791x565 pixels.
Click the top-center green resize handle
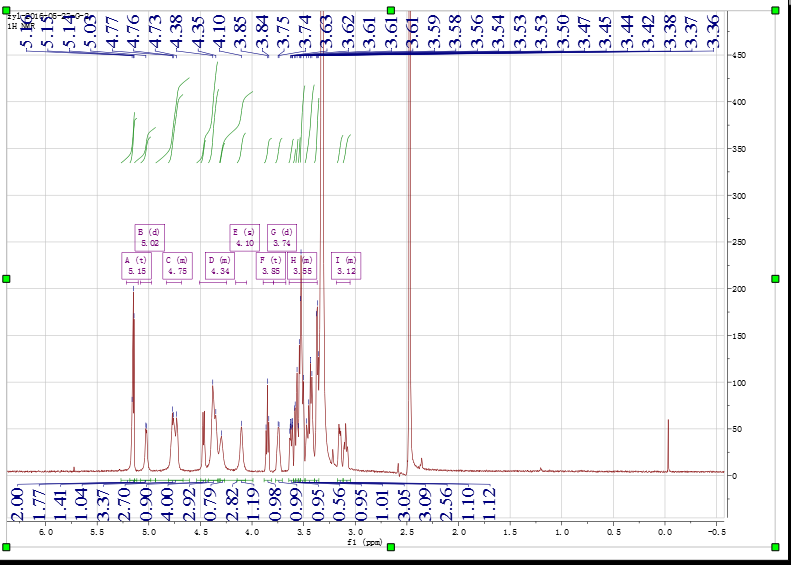tap(390, 11)
